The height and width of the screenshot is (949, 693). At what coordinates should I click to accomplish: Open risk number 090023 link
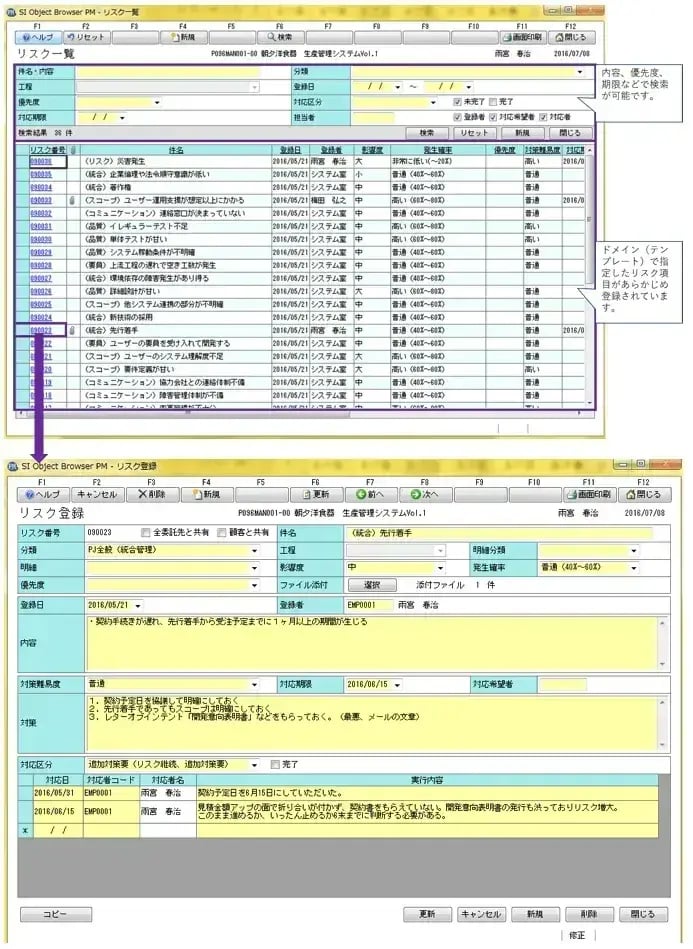(x=42, y=330)
